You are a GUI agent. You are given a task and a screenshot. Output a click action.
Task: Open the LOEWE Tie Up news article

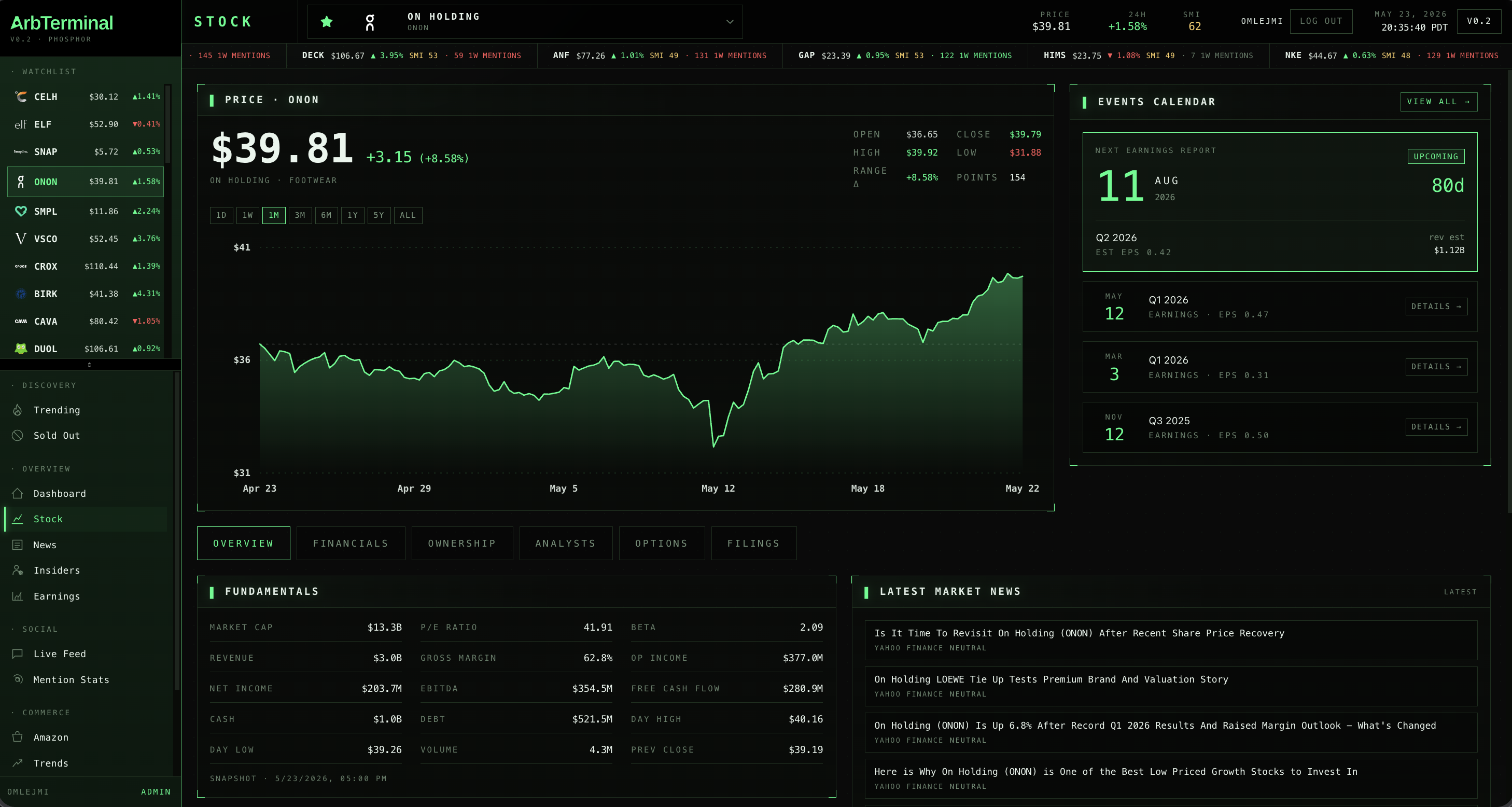(x=1171, y=686)
